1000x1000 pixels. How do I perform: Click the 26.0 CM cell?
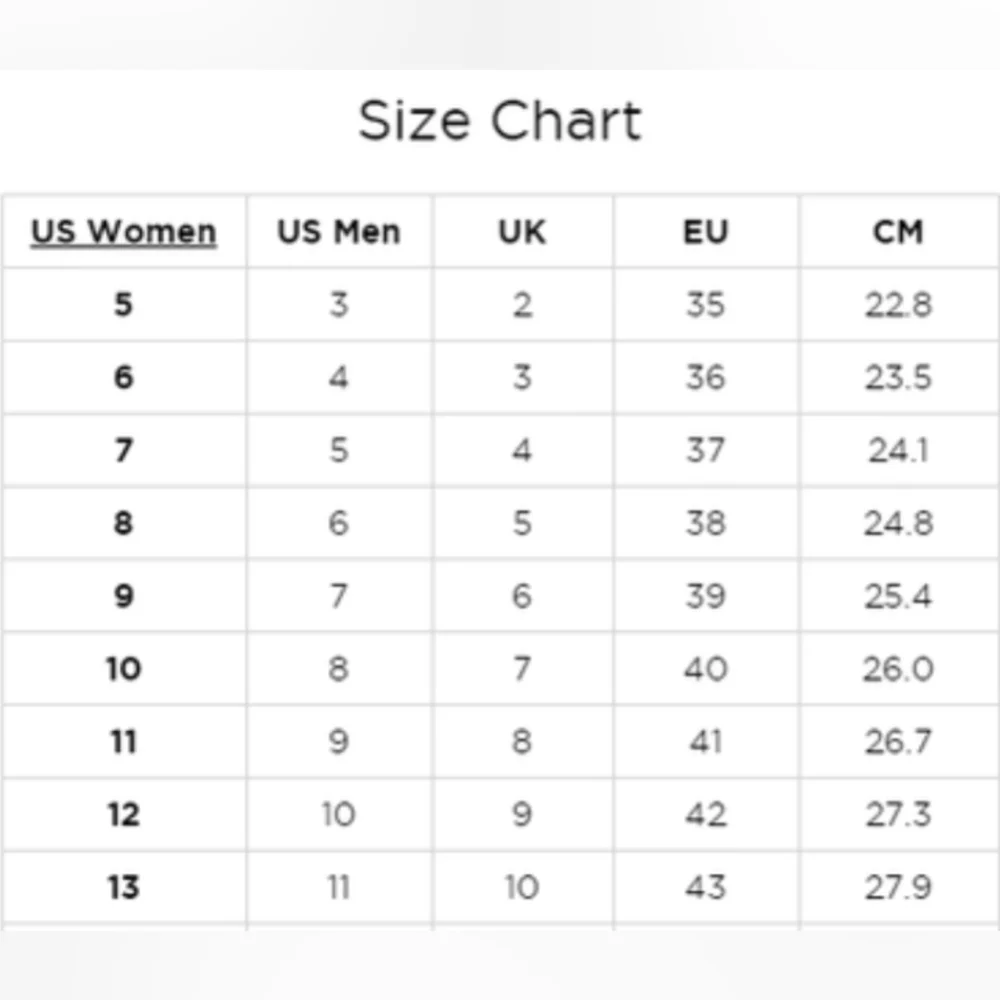point(898,669)
